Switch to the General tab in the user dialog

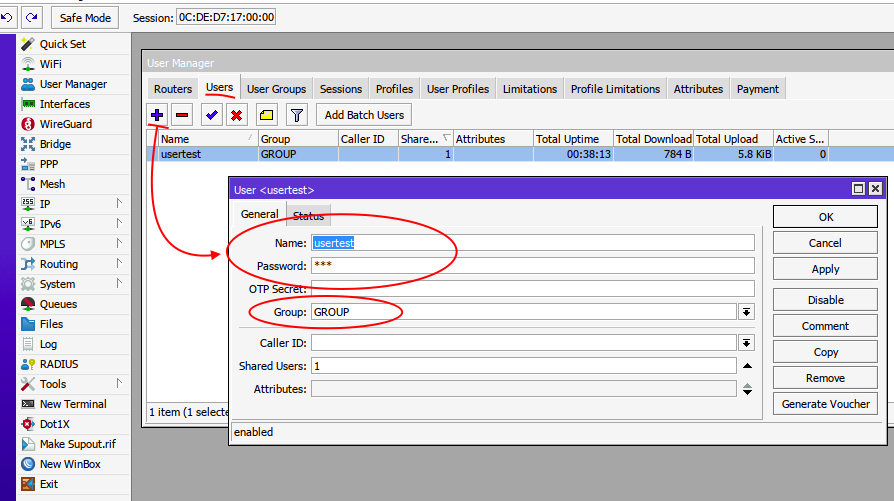click(259, 214)
